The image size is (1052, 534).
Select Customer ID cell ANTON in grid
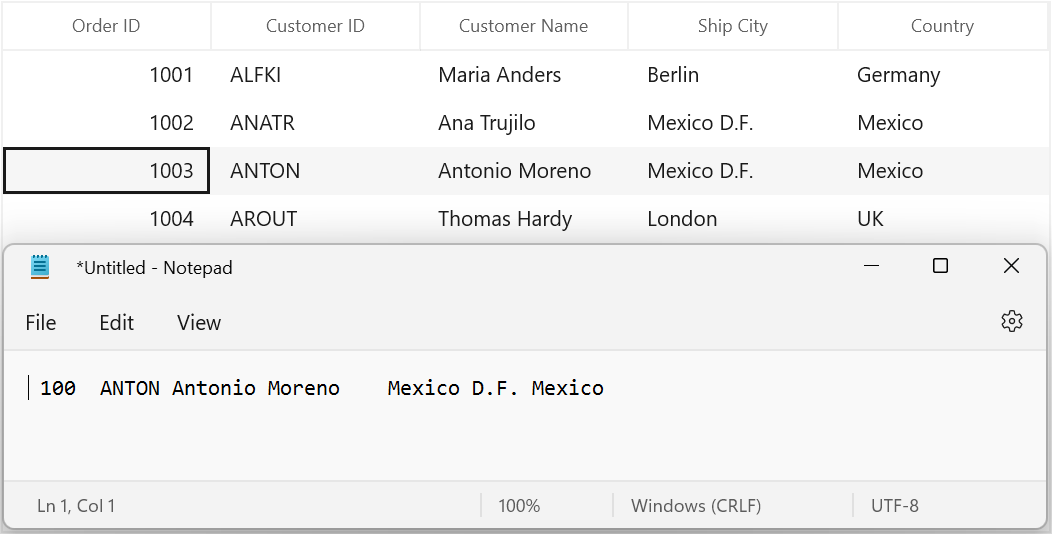tap(315, 170)
